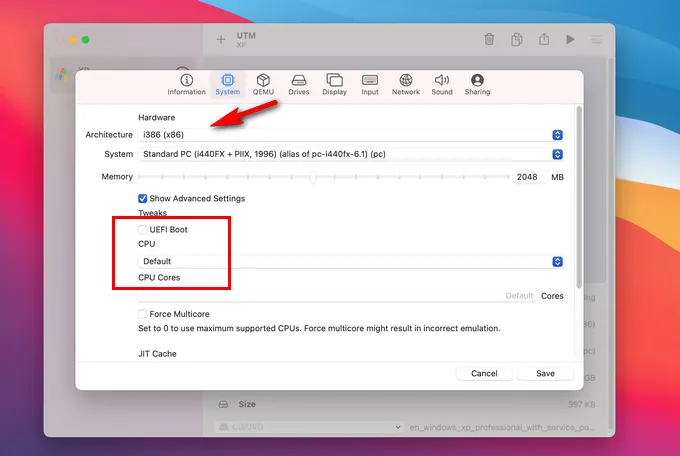Cancel the settings dialog
This screenshot has height=456, width=680.
tap(484, 374)
